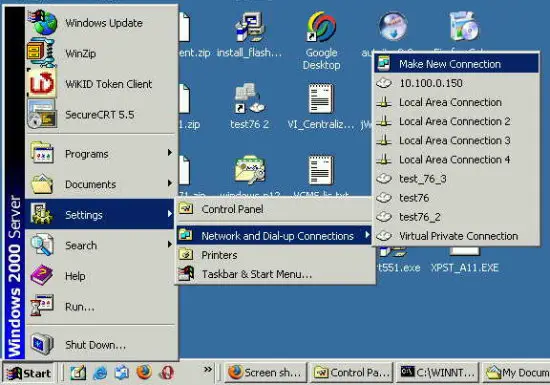Open Taskbar & Start Menu... settings
This screenshot has height=385, width=550.
(274, 274)
